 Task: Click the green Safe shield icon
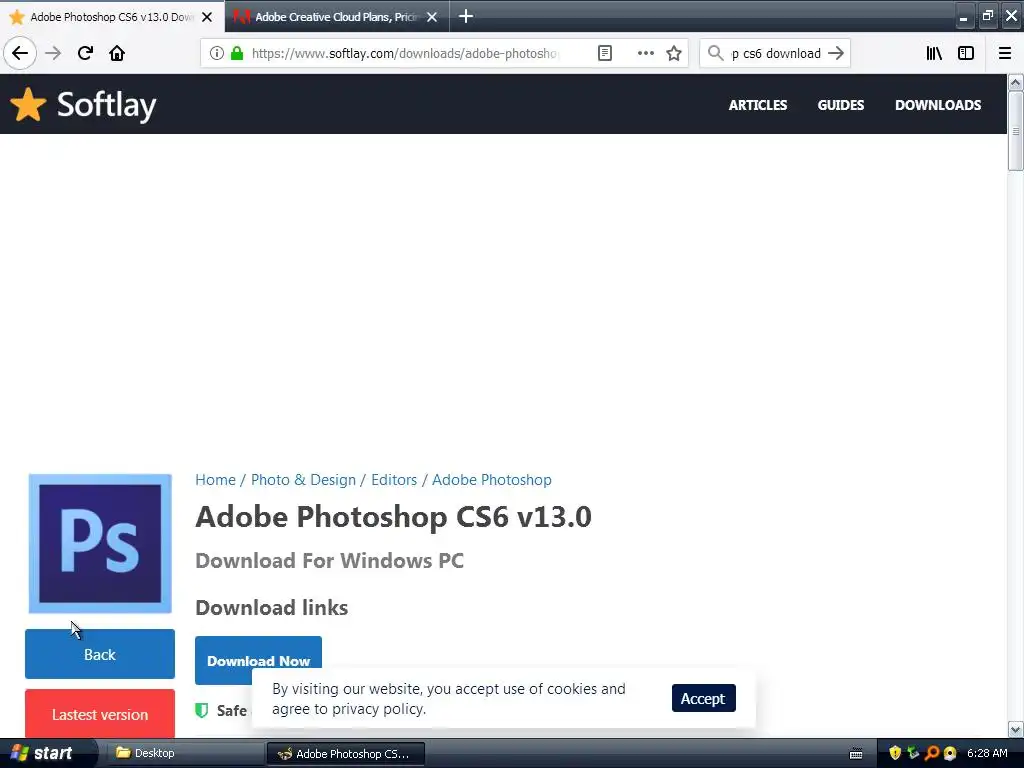pyautogui.click(x=202, y=710)
